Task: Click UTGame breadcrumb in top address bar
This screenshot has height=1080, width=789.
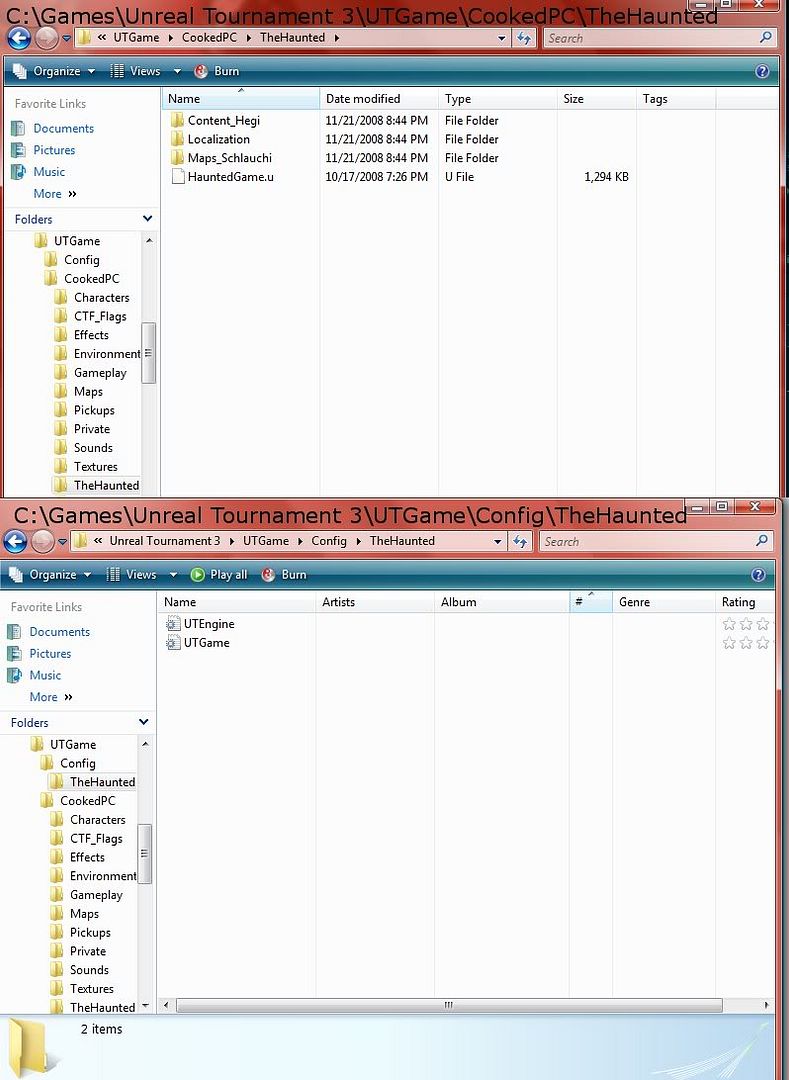Action: pyautogui.click(x=136, y=38)
